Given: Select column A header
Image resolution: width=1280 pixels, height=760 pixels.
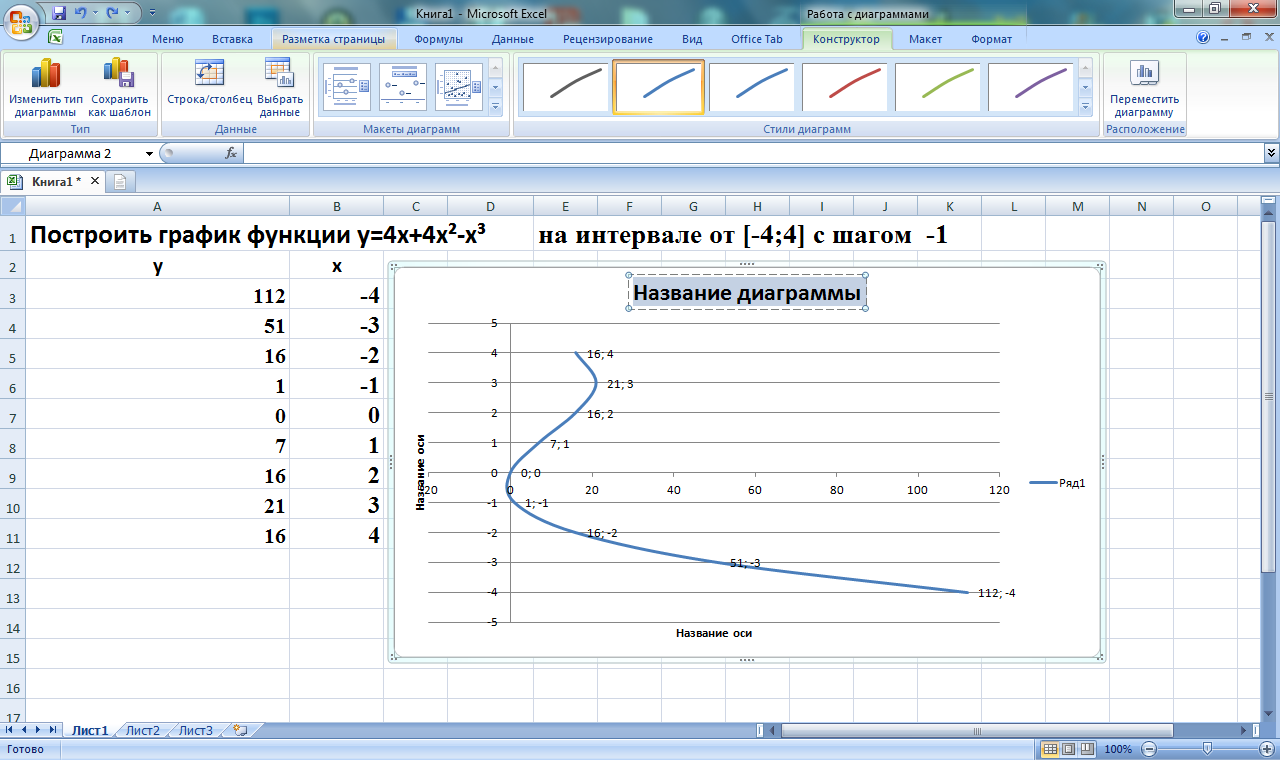Looking at the screenshot, I should tap(157, 206).
